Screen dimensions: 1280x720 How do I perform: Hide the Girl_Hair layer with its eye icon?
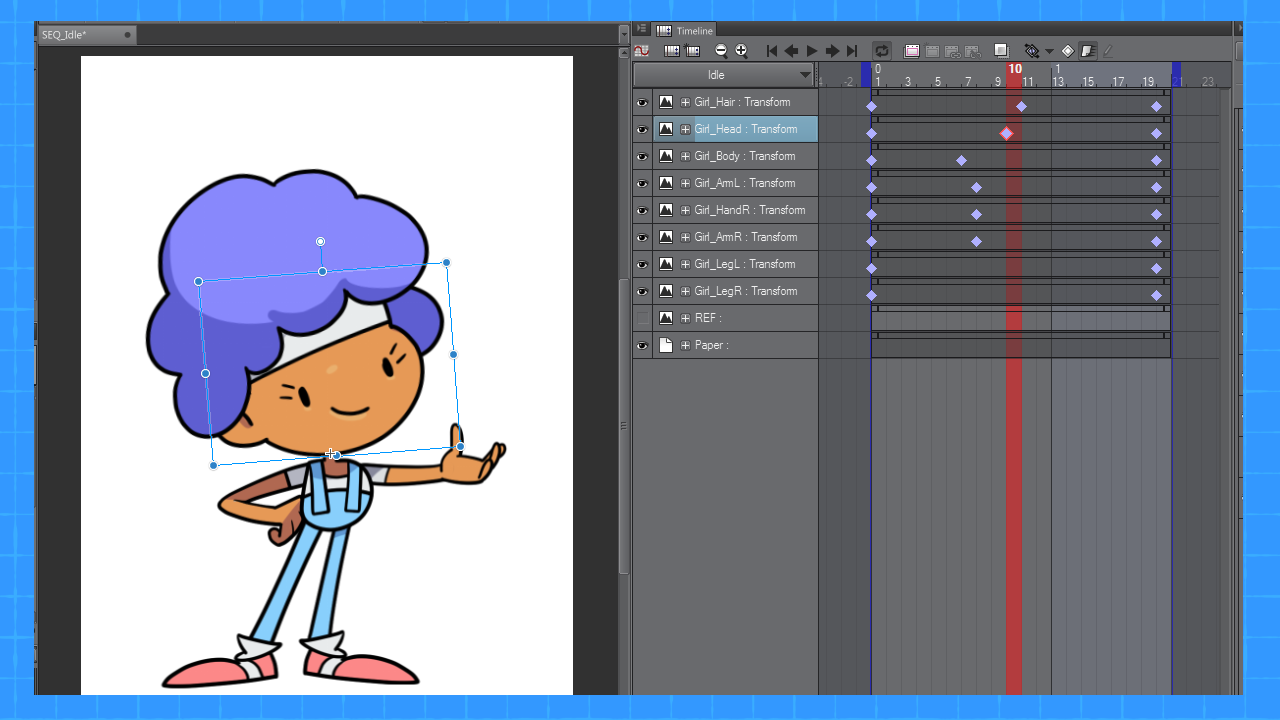pos(642,102)
